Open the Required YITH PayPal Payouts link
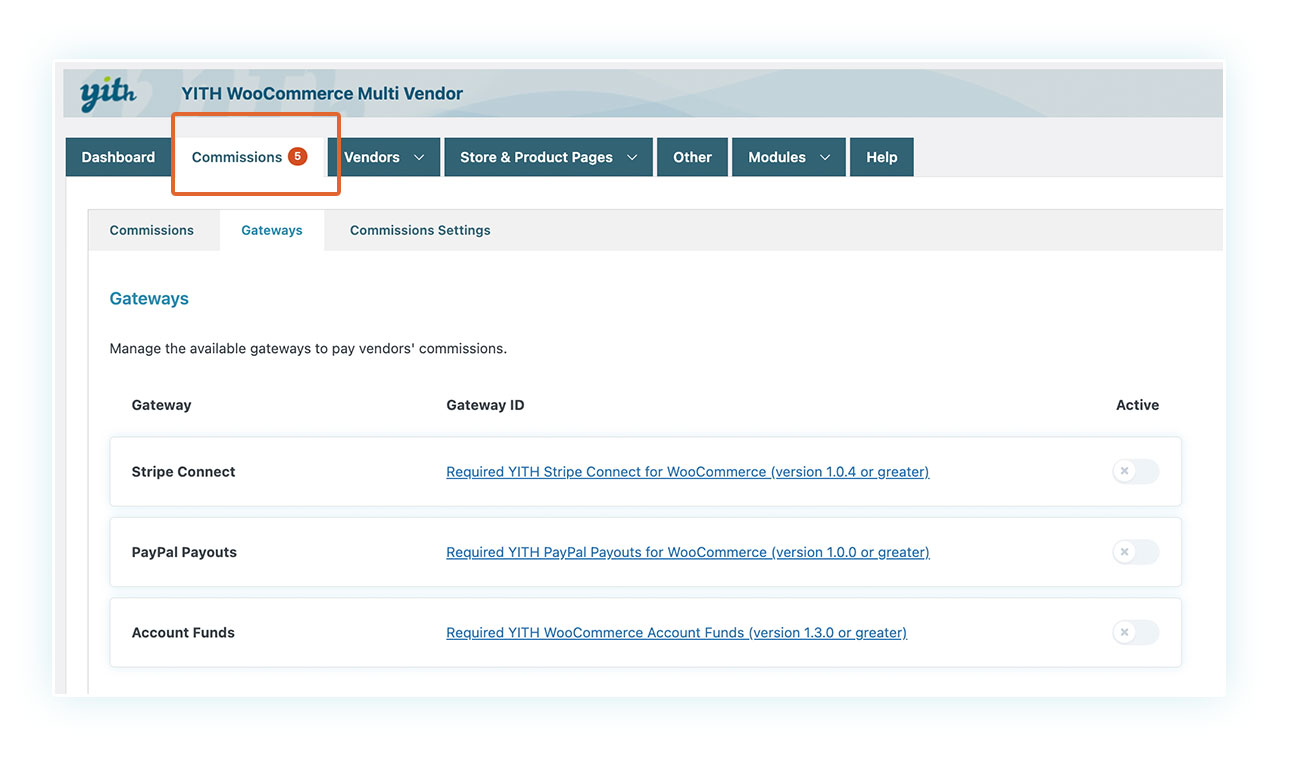The image size is (1300, 775). pyautogui.click(x=687, y=552)
